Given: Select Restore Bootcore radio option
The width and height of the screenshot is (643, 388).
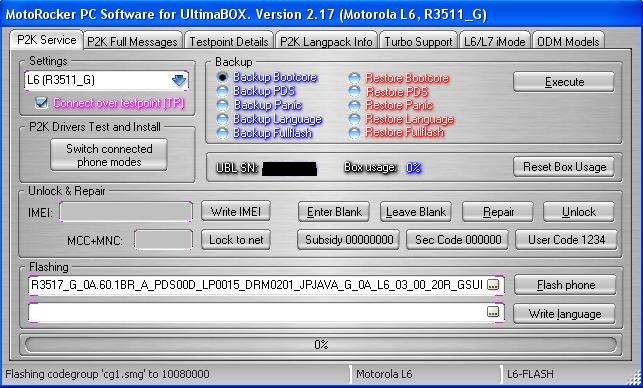Looking at the screenshot, I should (354, 78).
